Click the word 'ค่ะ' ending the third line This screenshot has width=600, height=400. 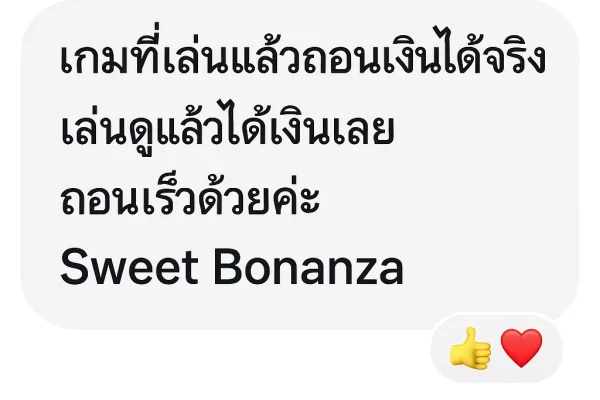[297, 197]
